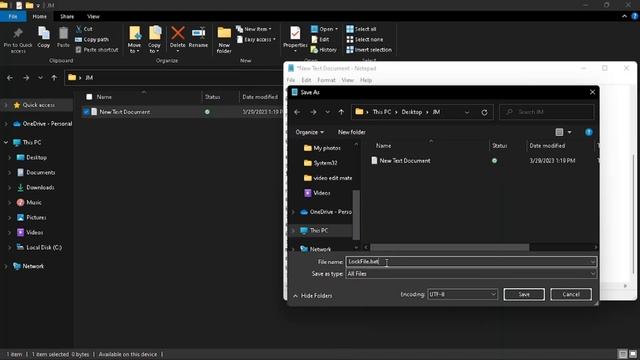Select Downloads in Explorer sidebar
The image size is (640, 360).
pyautogui.click(x=36, y=188)
